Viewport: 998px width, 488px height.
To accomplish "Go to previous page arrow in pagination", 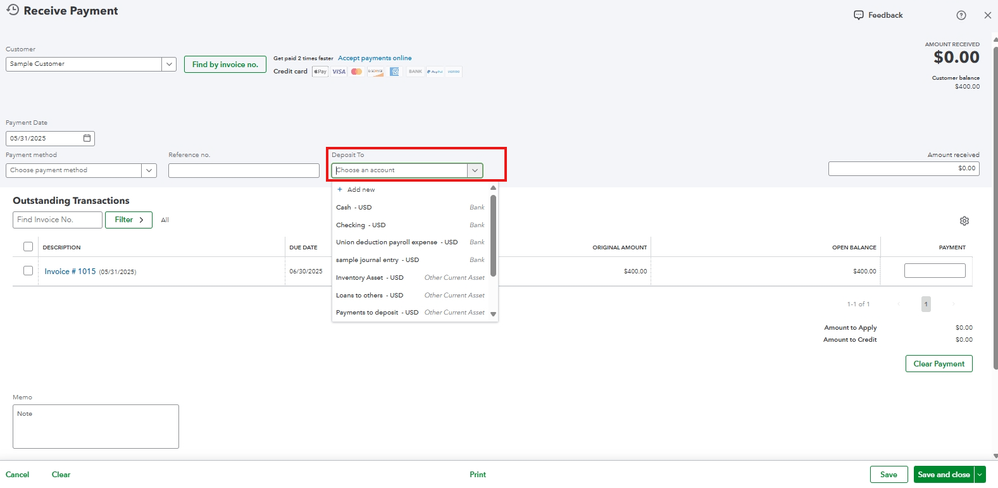I will (898, 304).
